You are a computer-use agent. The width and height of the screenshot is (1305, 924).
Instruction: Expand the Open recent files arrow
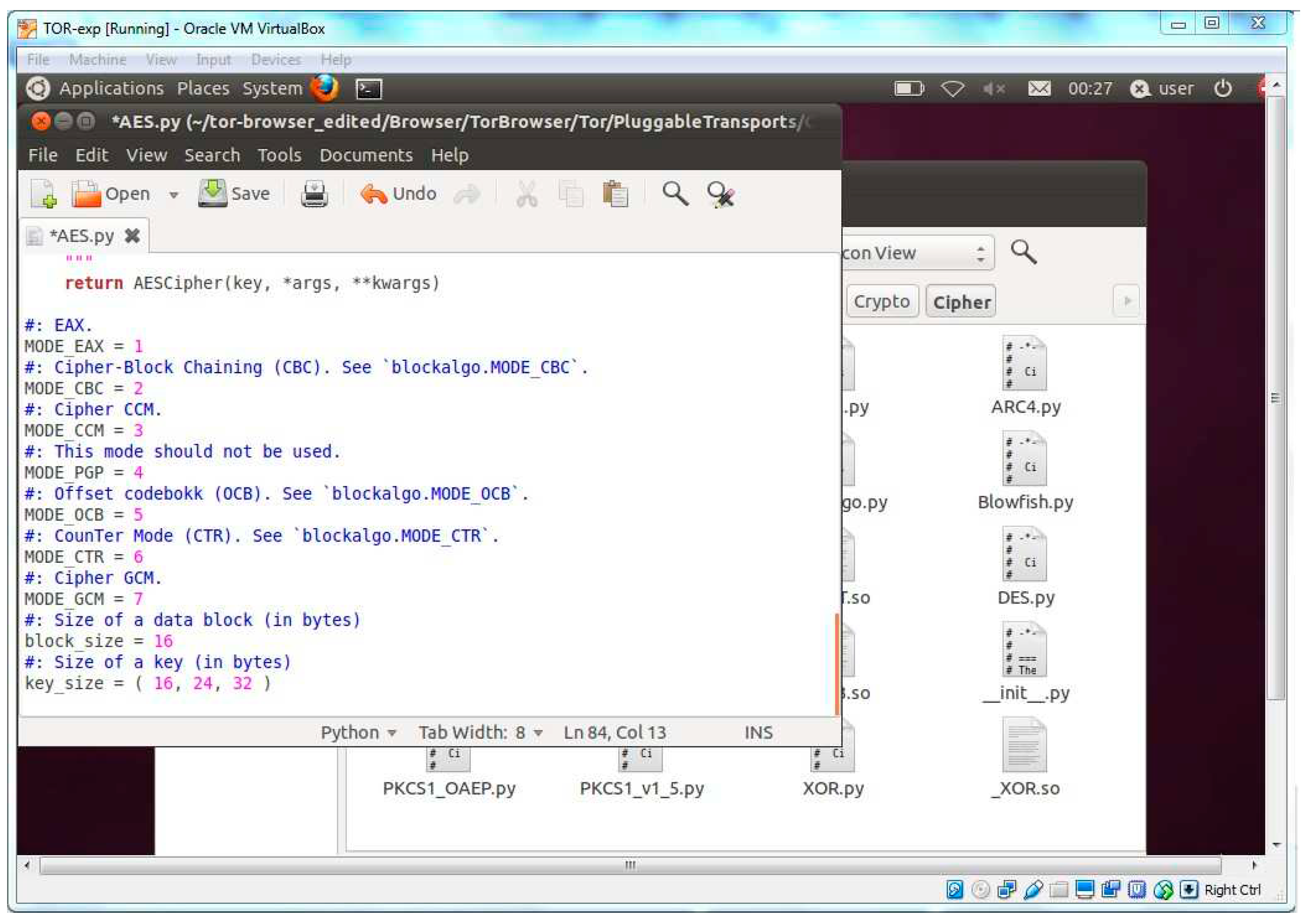click(x=174, y=195)
